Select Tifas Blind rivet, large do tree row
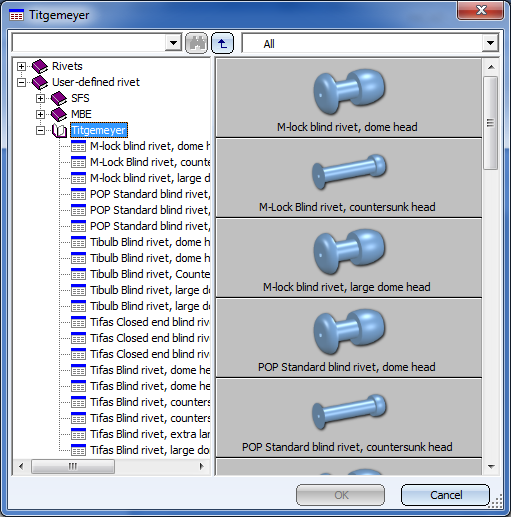 pyautogui.click(x=140, y=450)
